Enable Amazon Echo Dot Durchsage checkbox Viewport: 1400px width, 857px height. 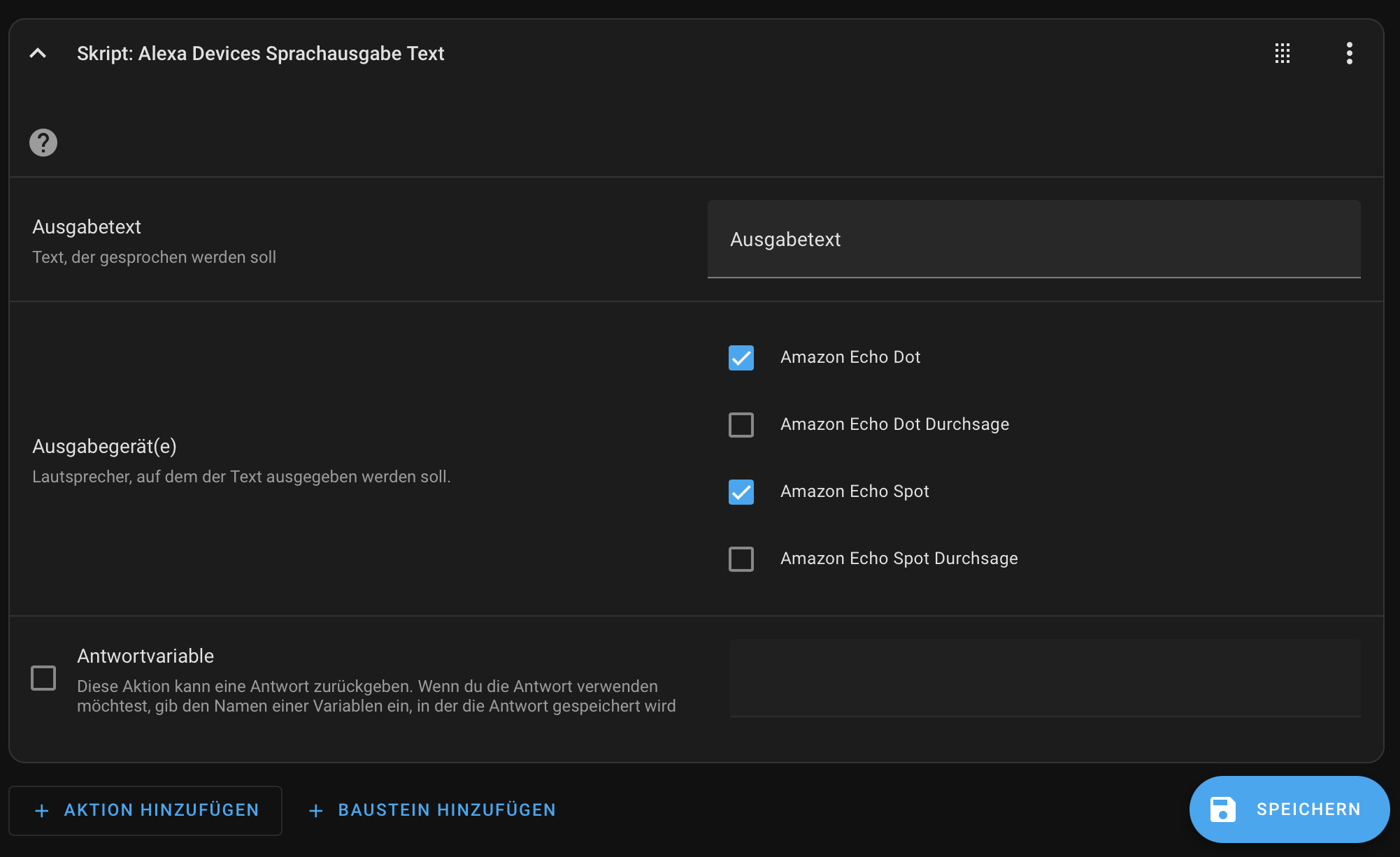pyautogui.click(x=741, y=425)
